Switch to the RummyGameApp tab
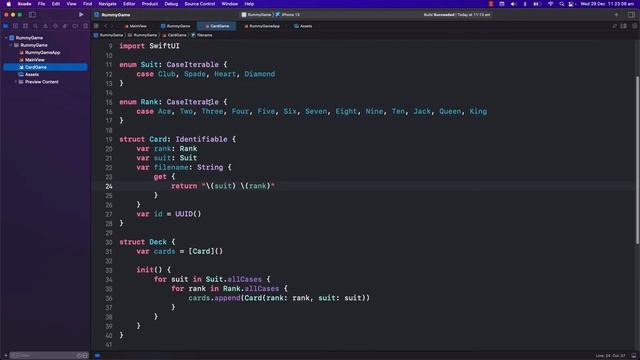The image size is (640, 360). tap(262, 26)
